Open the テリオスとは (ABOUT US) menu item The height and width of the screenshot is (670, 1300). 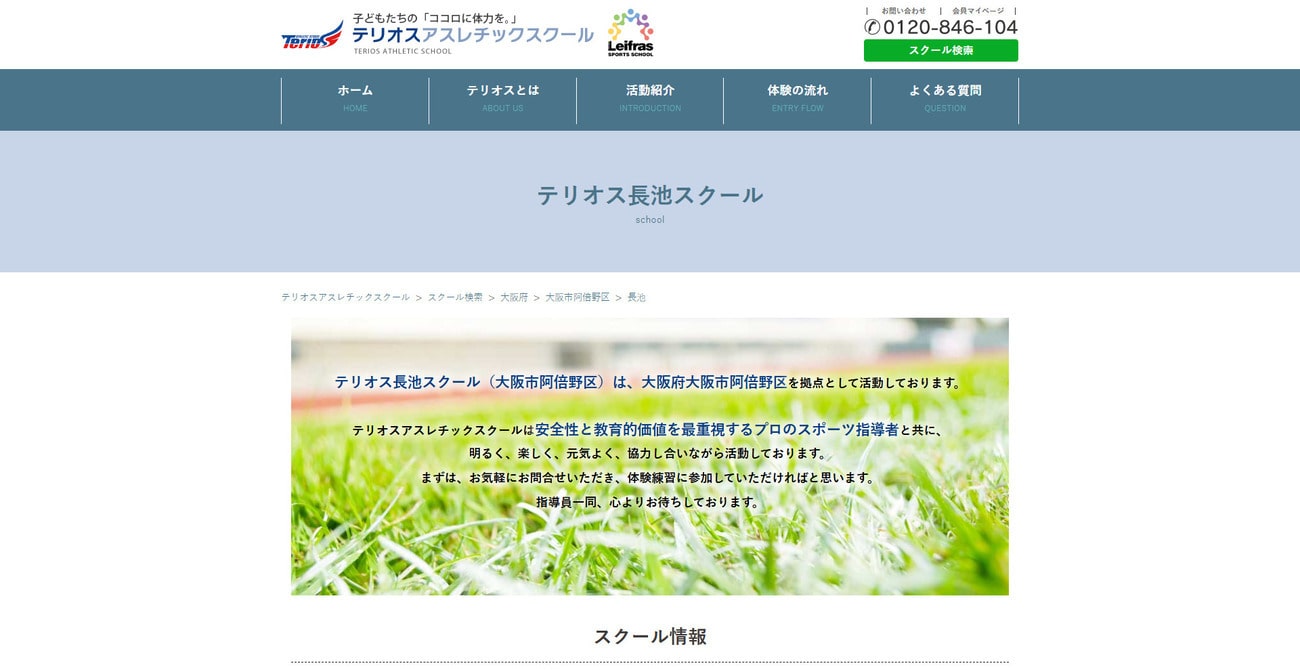502,97
